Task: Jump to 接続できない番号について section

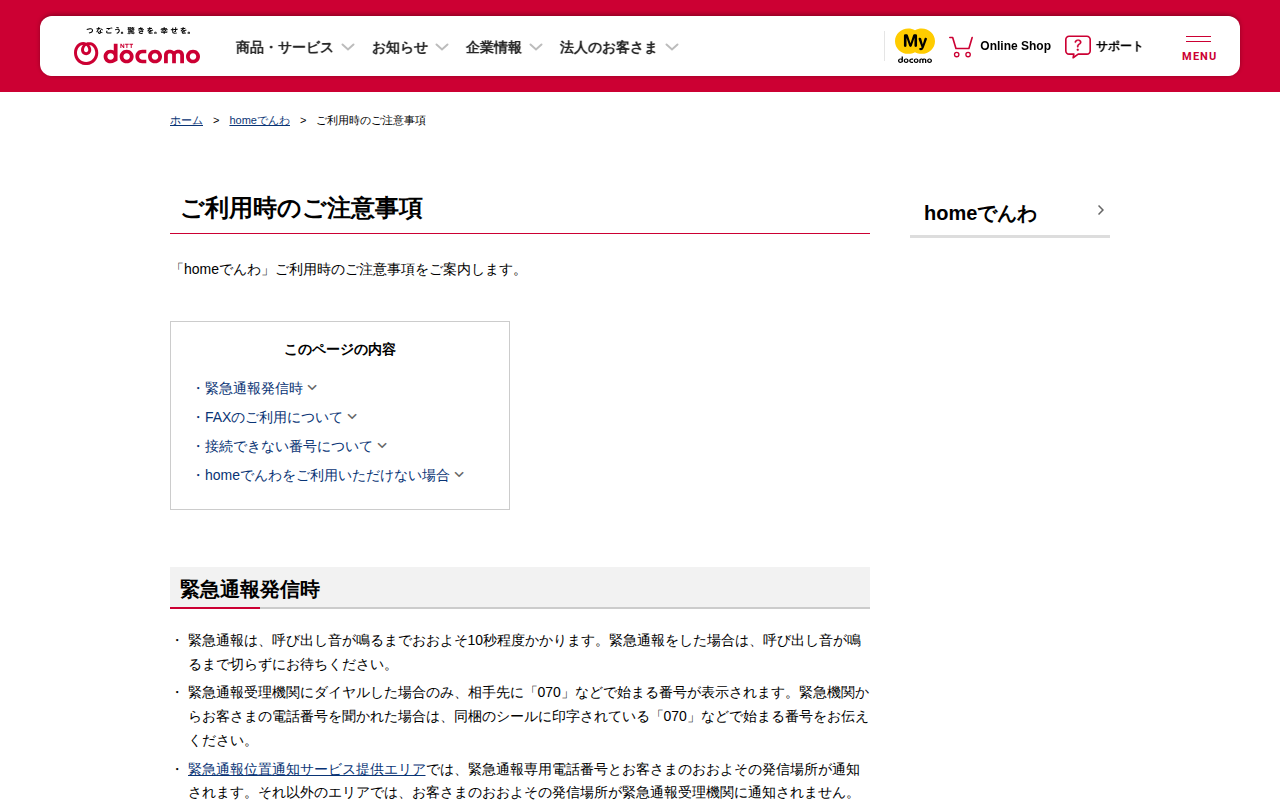Action: 289,446
